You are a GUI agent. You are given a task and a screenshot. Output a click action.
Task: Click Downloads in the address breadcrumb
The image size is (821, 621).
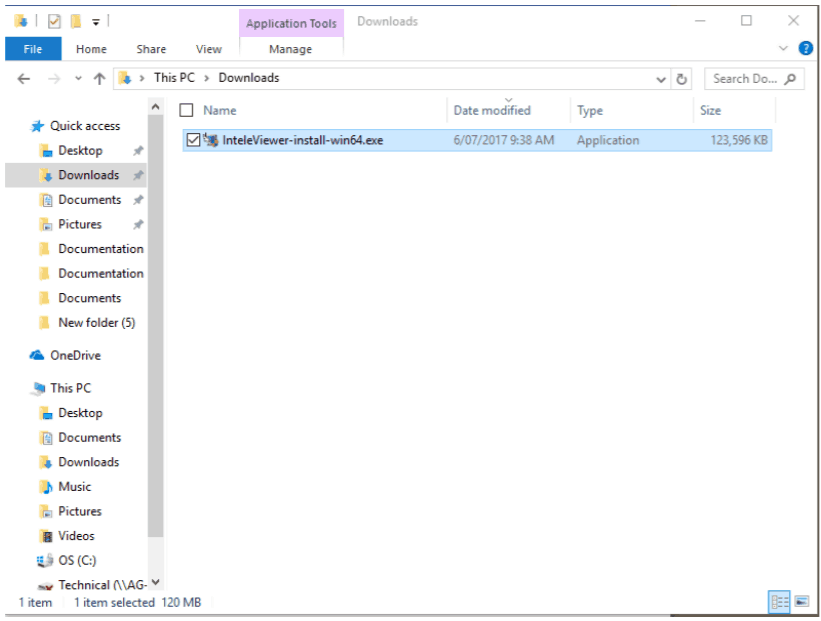pyautogui.click(x=249, y=78)
